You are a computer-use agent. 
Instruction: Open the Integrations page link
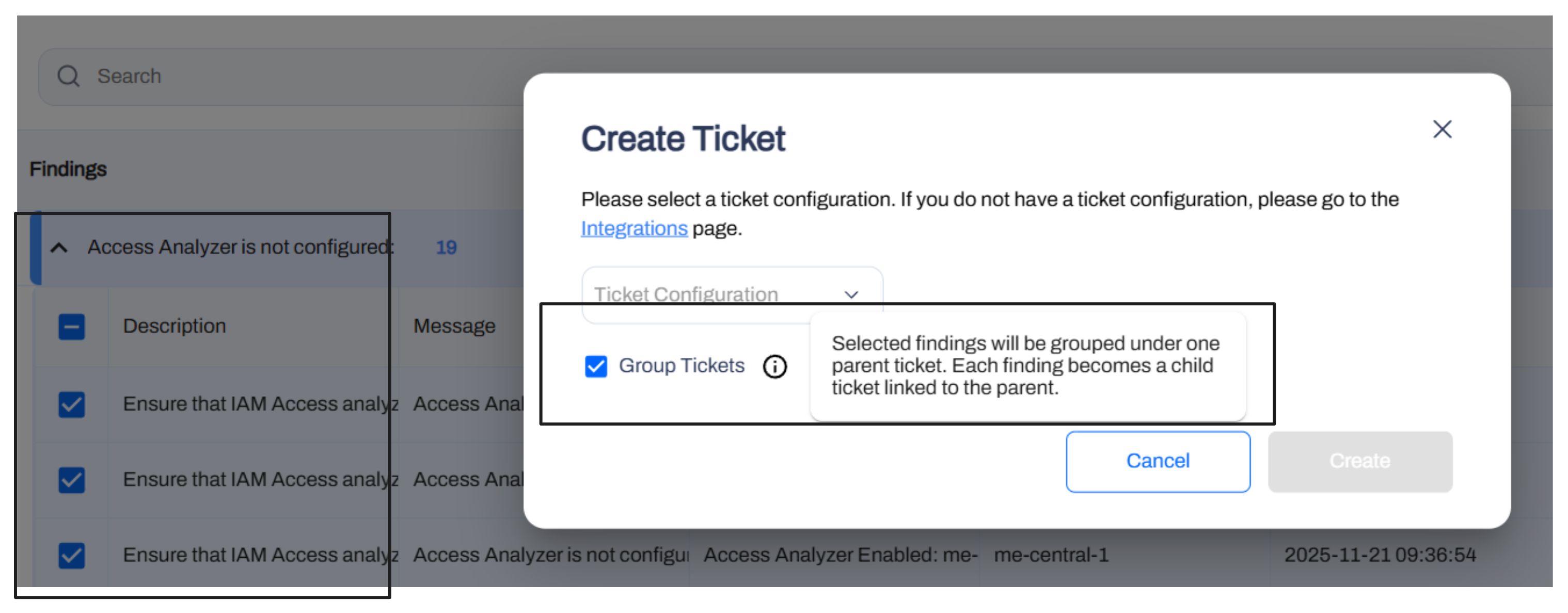(x=633, y=229)
